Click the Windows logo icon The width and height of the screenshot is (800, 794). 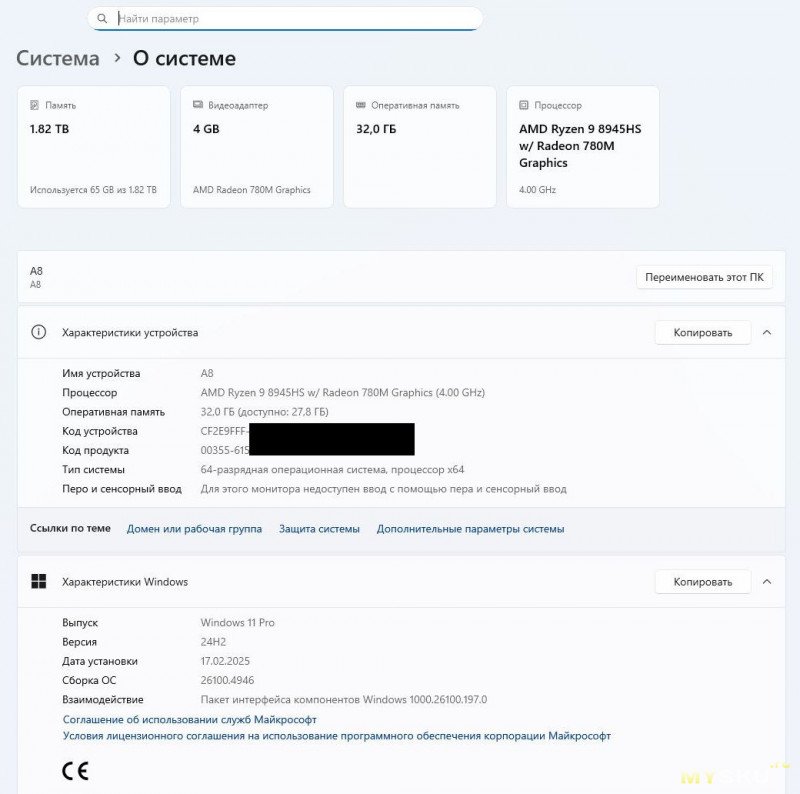38,581
